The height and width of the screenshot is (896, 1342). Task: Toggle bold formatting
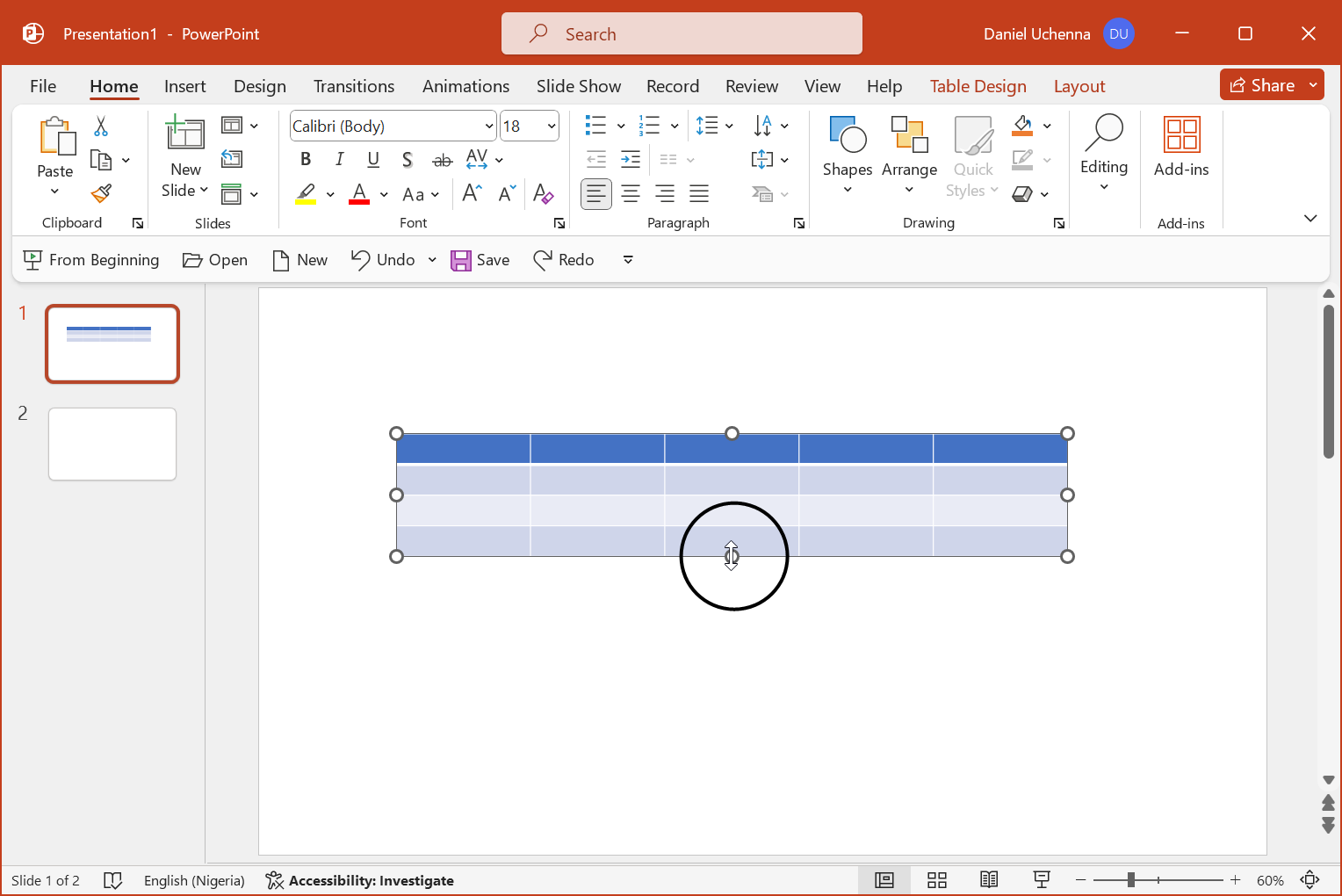tap(305, 159)
